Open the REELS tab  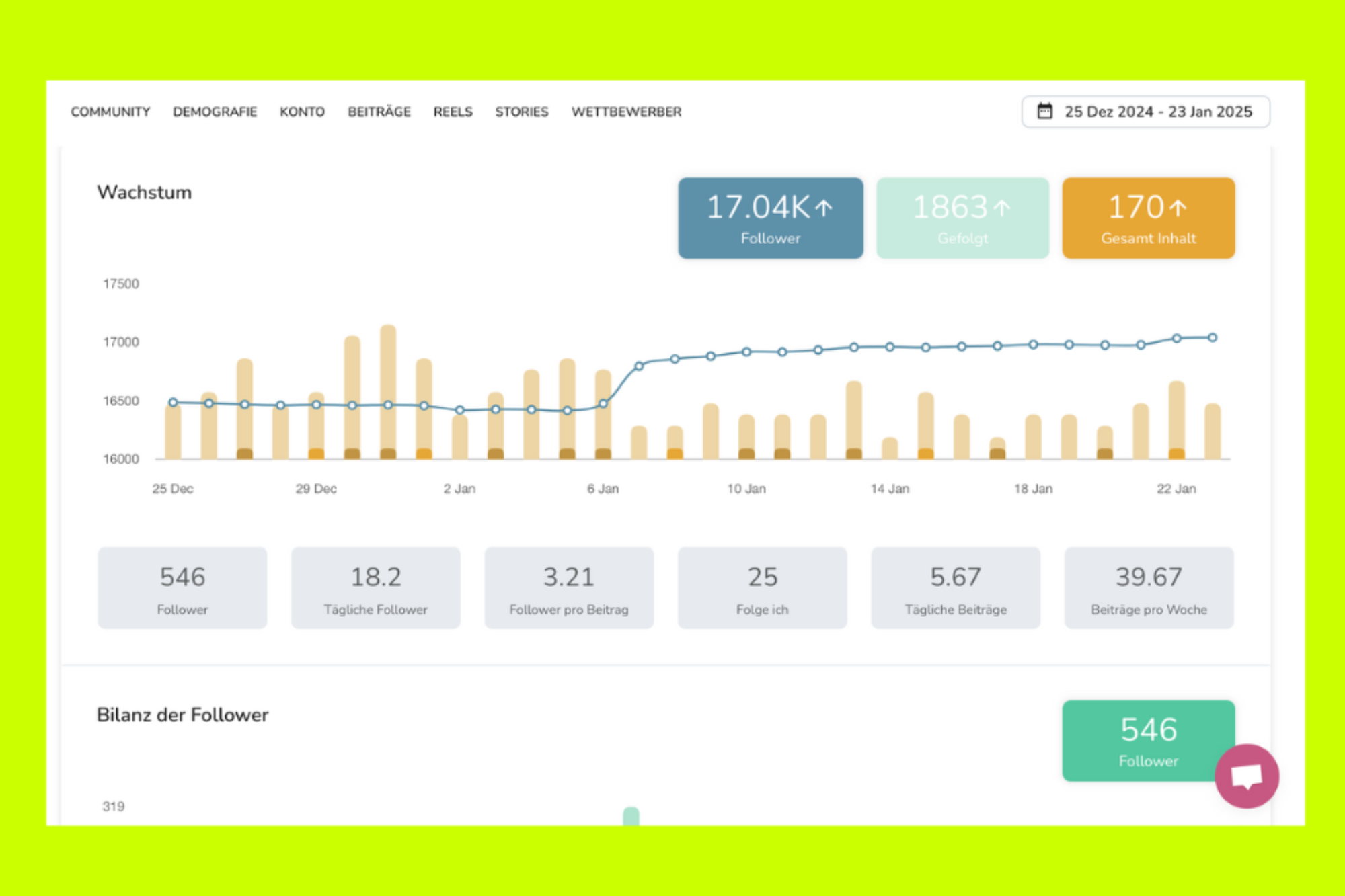(453, 112)
